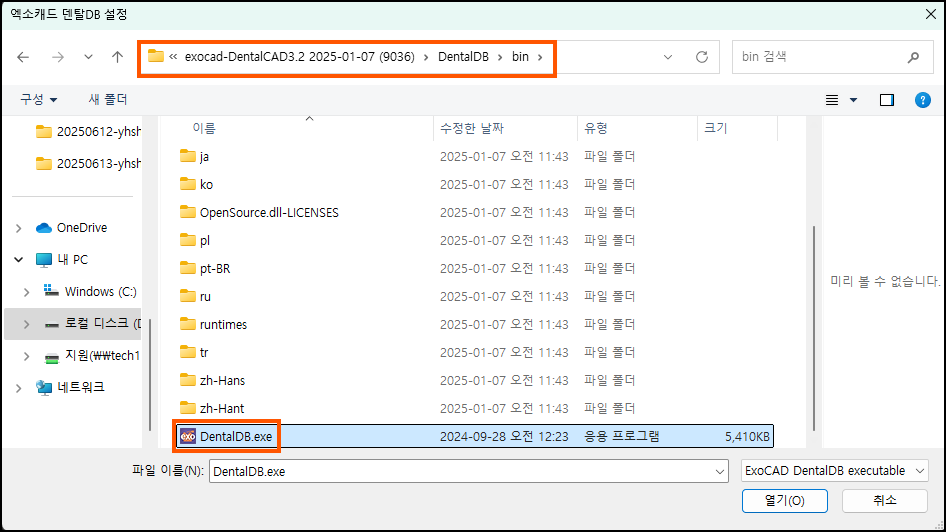Open the view options dropdown

click(x=853, y=100)
